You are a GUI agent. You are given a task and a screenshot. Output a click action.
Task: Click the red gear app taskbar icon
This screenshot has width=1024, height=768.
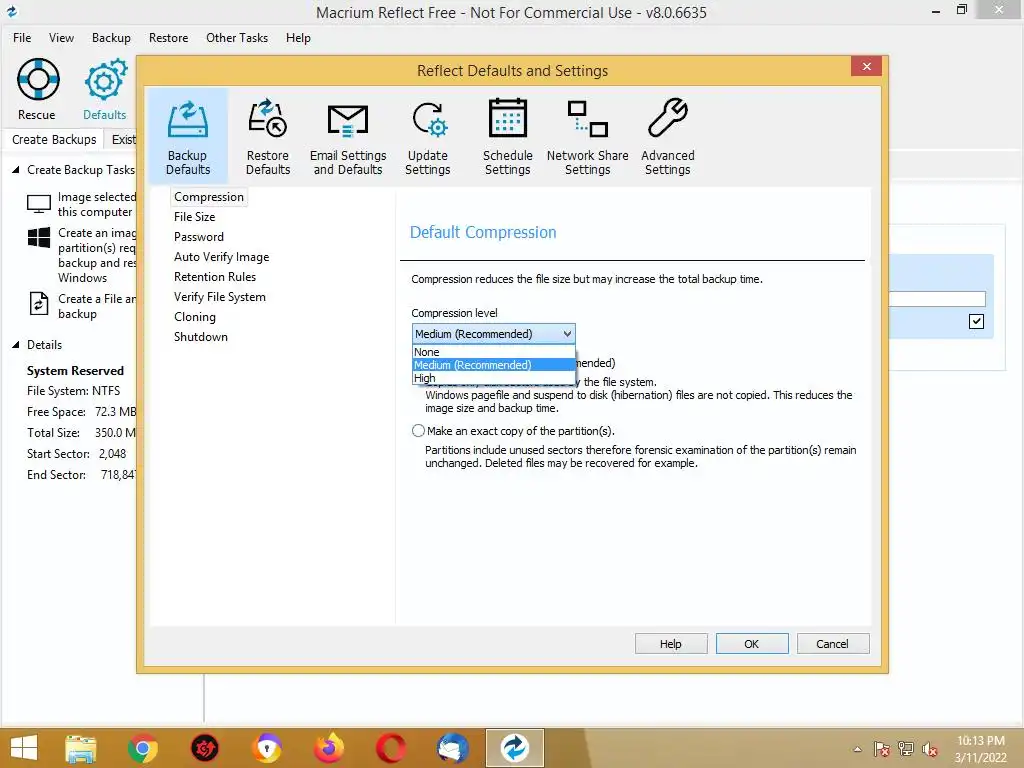click(x=204, y=748)
